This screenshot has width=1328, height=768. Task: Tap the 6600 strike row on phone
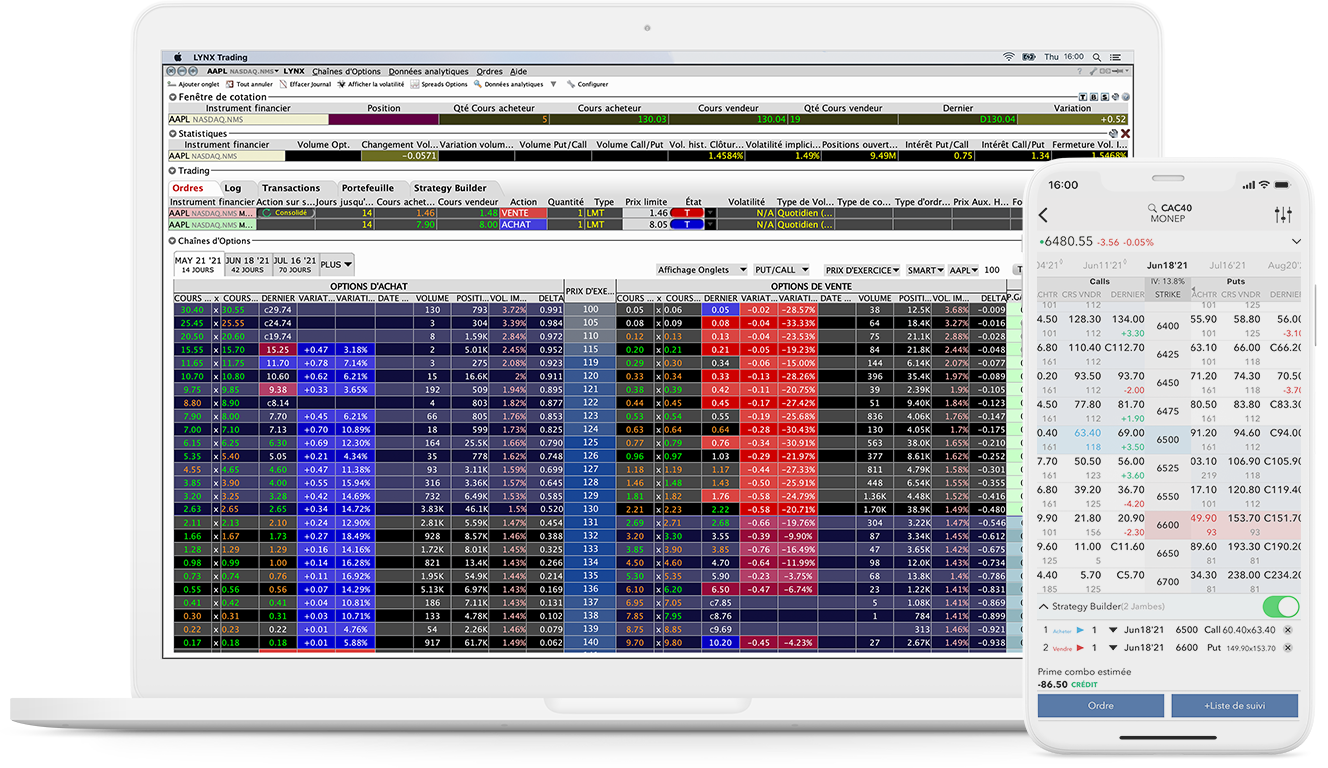point(1168,525)
